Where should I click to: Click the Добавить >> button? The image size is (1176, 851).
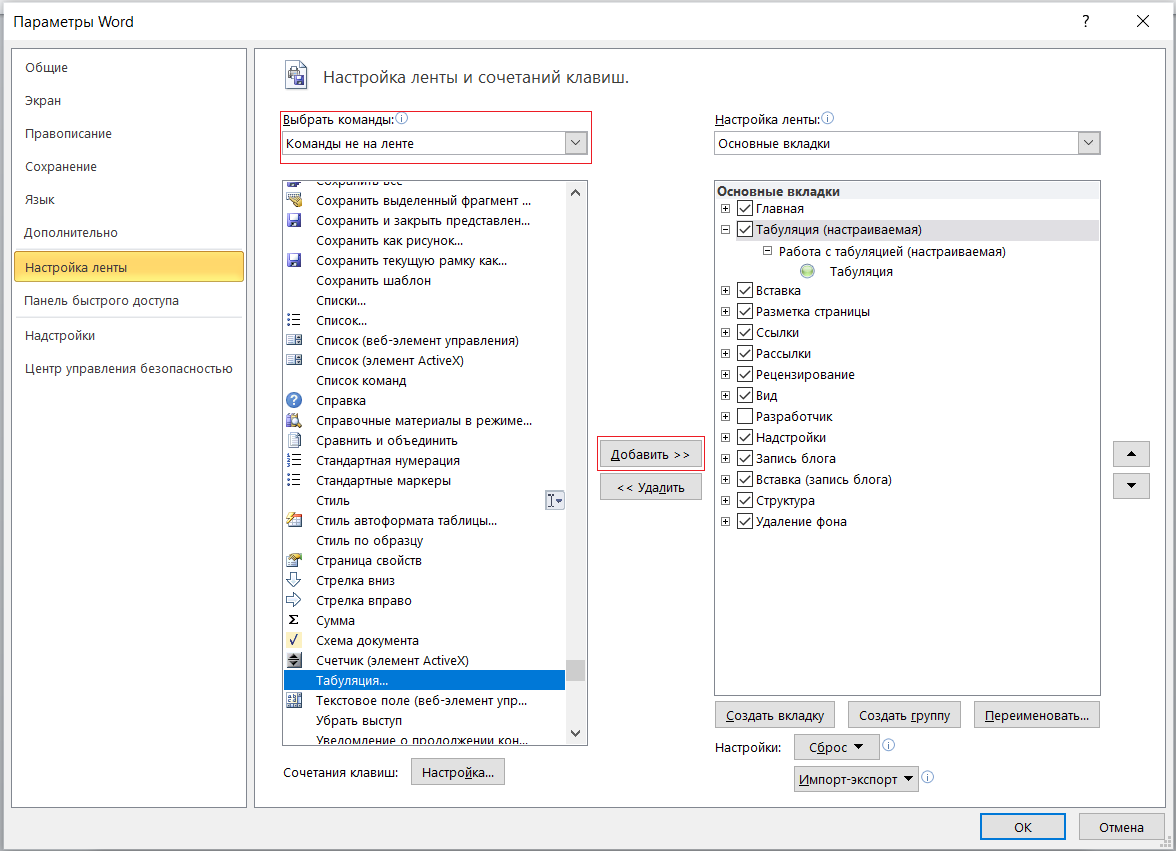651,454
